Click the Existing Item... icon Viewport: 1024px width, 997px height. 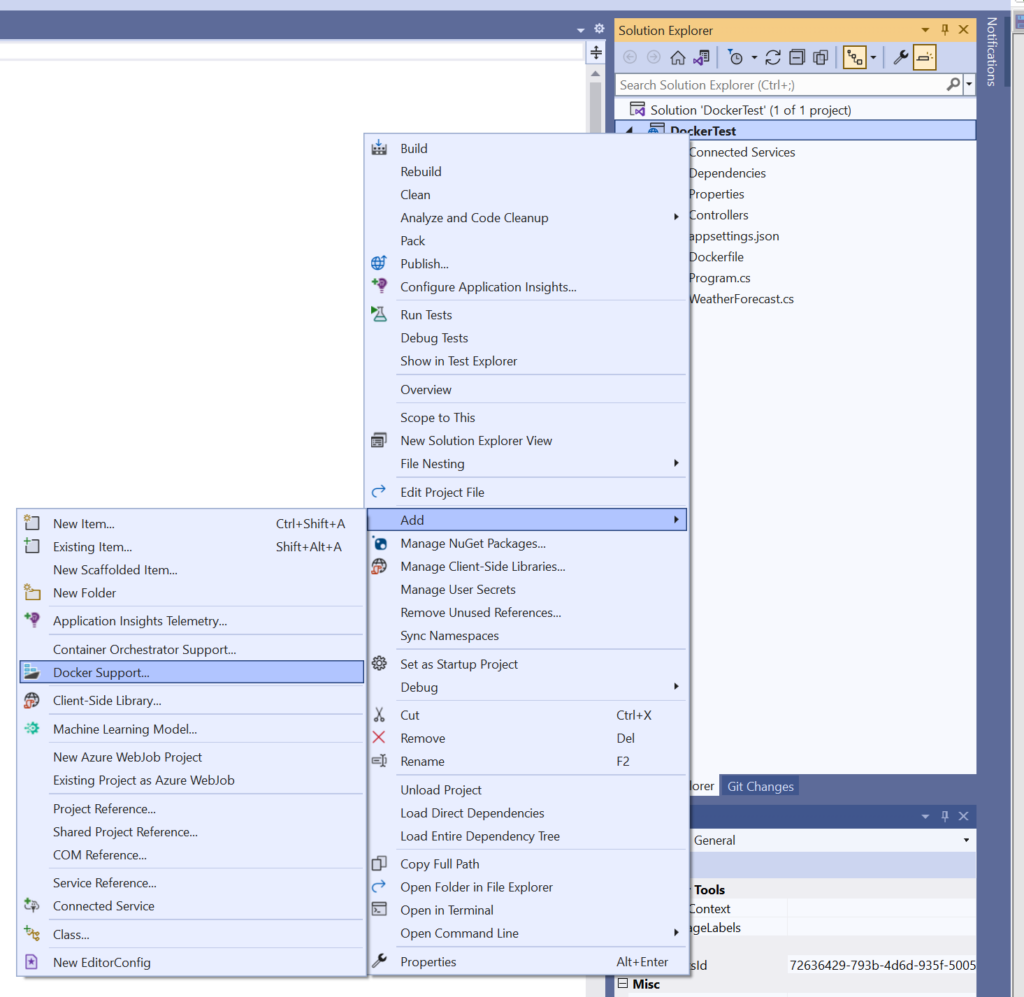click(x=31, y=546)
